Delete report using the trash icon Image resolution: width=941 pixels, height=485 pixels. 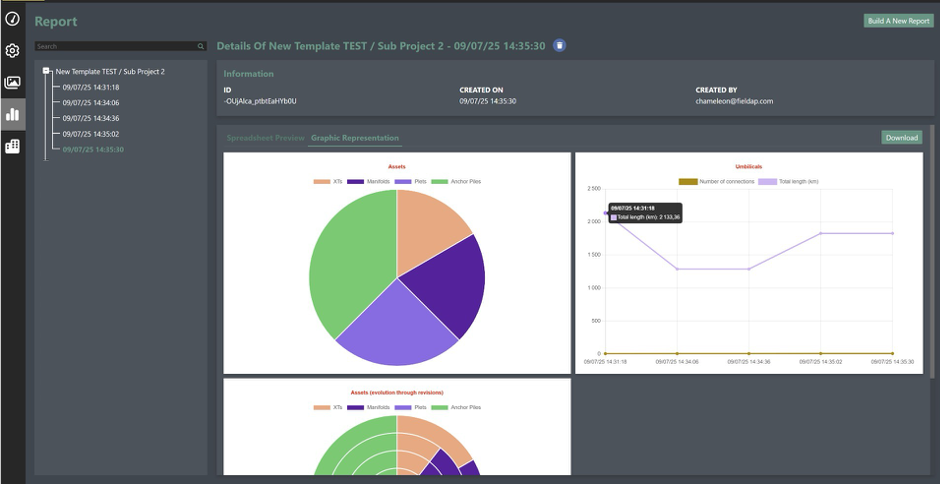pos(560,45)
